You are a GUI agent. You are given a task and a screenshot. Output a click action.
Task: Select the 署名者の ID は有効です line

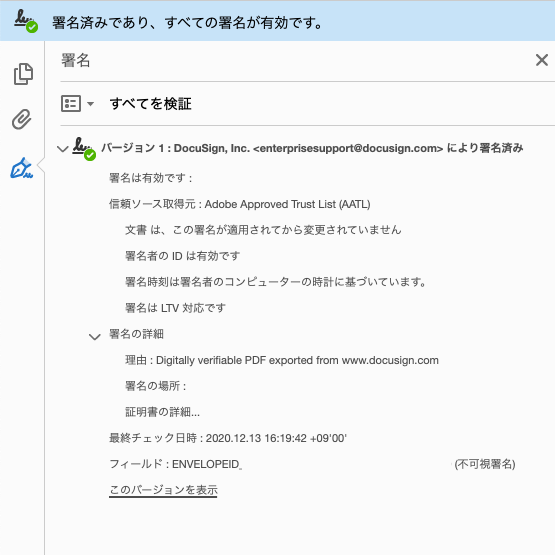pyautogui.click(x=183, y=256)
